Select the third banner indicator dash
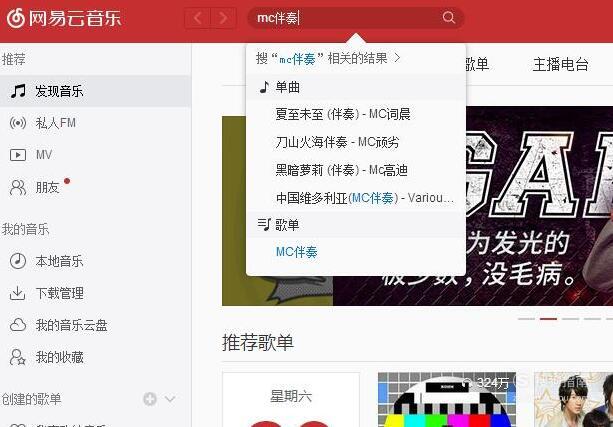The height and width of the screenshot is (427, 613). (x=570, y=319)
